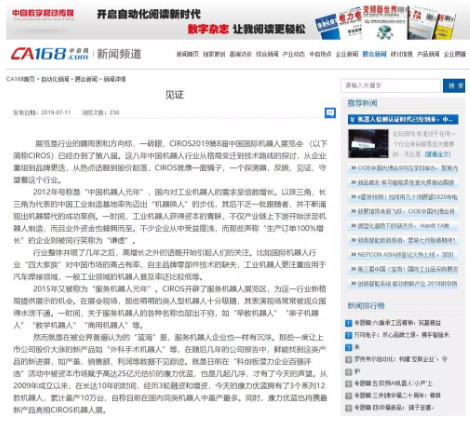Click the blue comment icon beside article date

coord(330,113)
